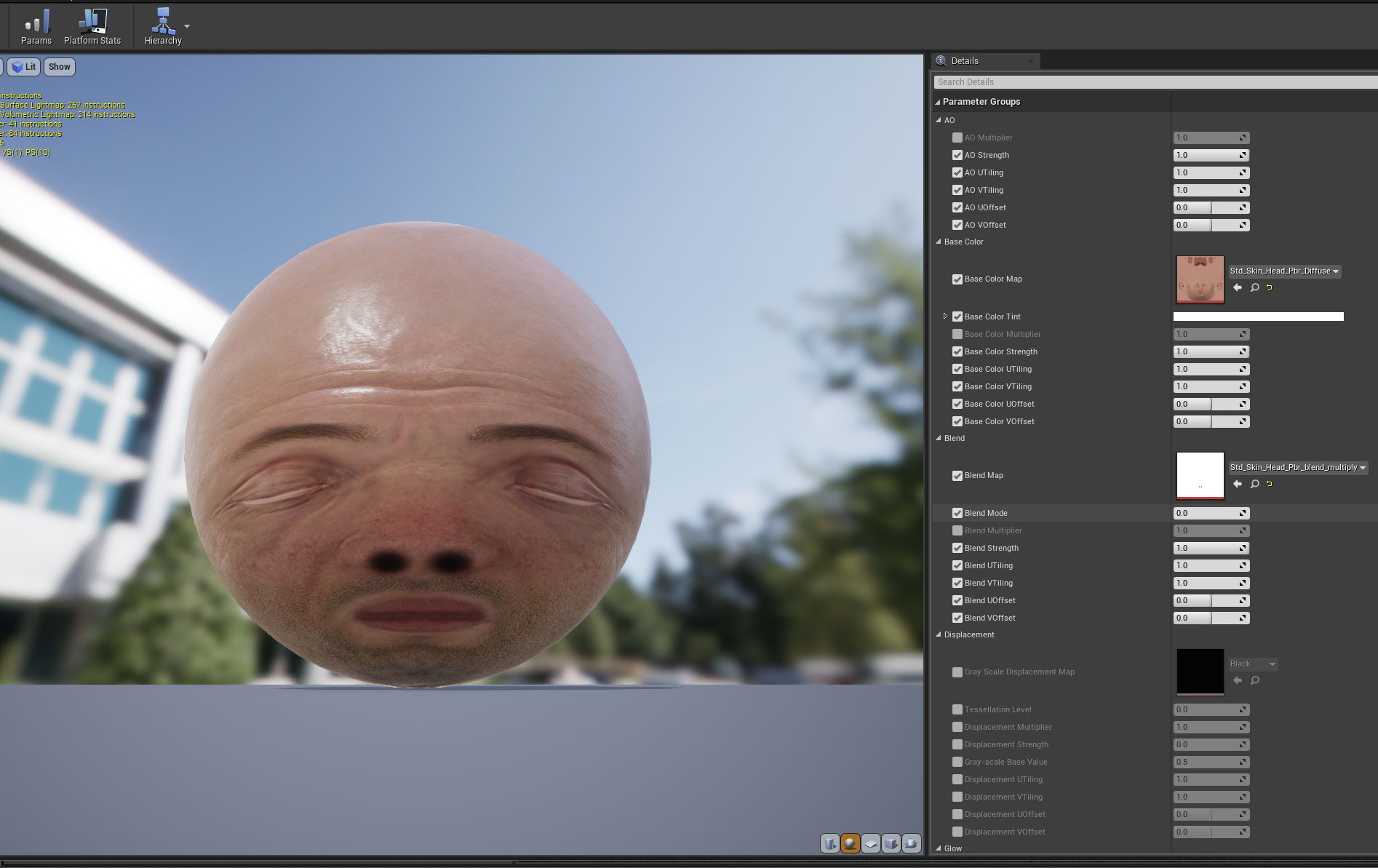This screenshot has width=1378, height=868.
Task: Browse to Base Color Map asset
Action: (1254, 287)
